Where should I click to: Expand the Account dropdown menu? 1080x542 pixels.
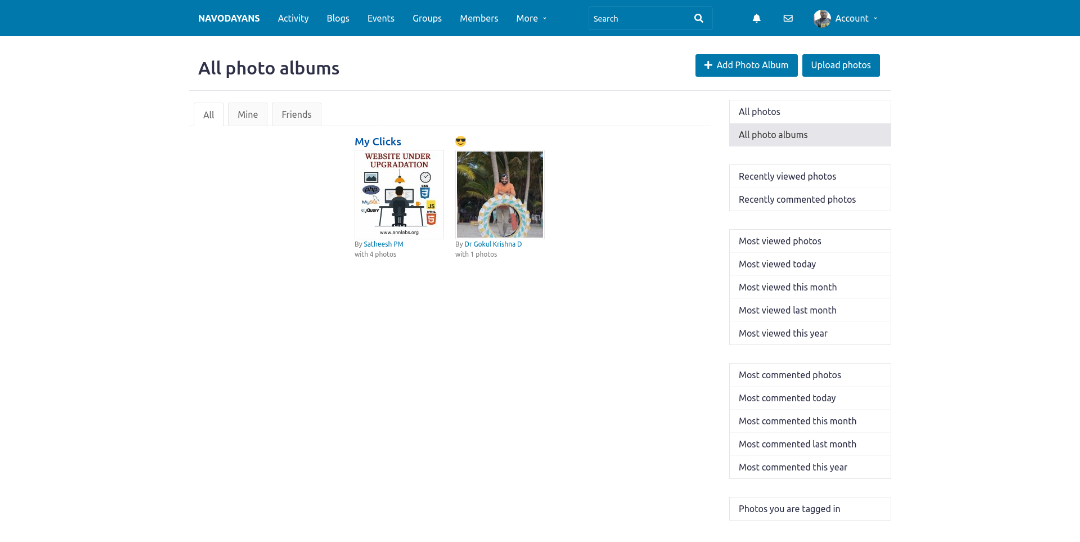[x=856, y=18]
